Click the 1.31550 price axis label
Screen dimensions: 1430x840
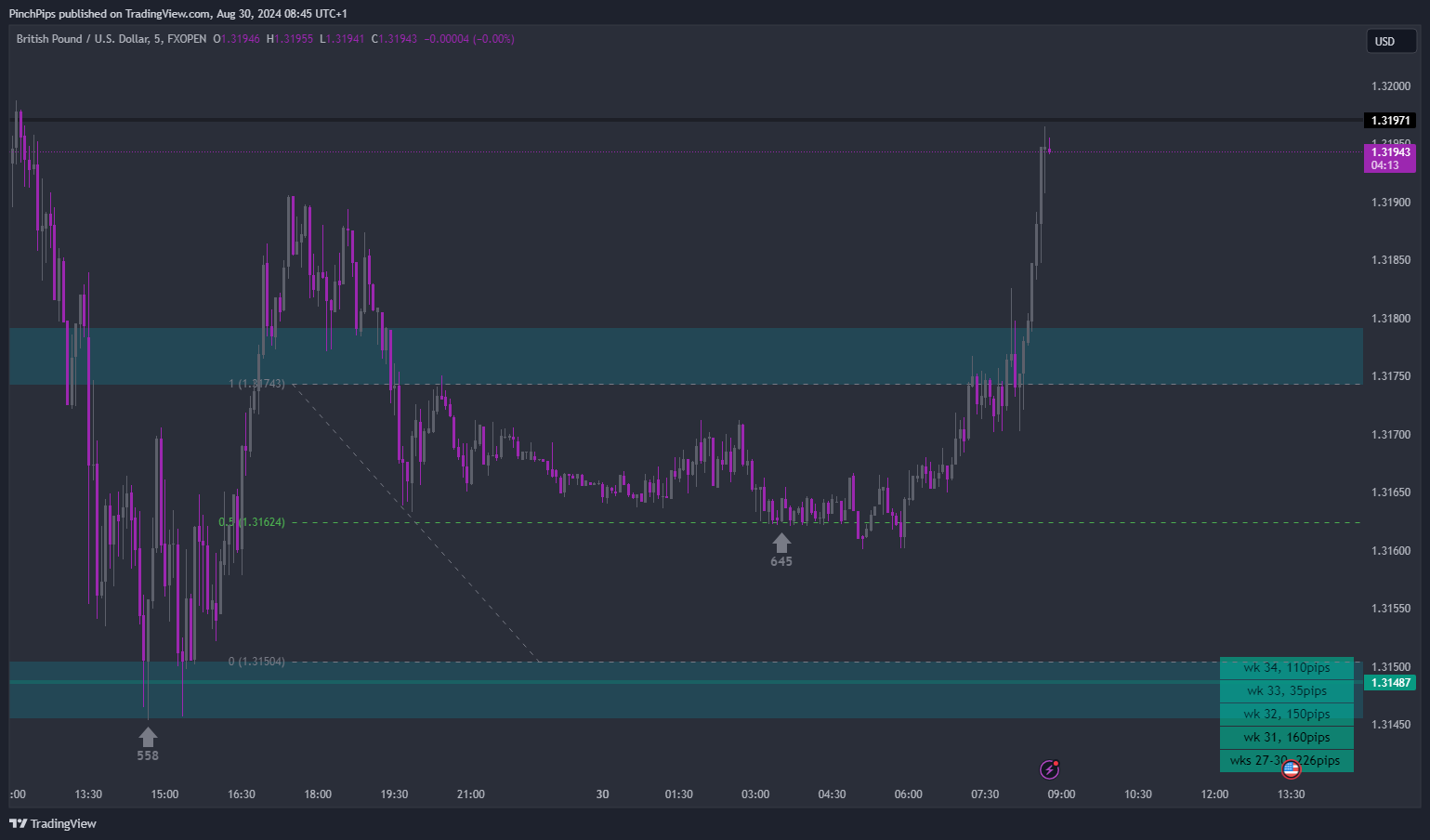[x=1390, y=609]
